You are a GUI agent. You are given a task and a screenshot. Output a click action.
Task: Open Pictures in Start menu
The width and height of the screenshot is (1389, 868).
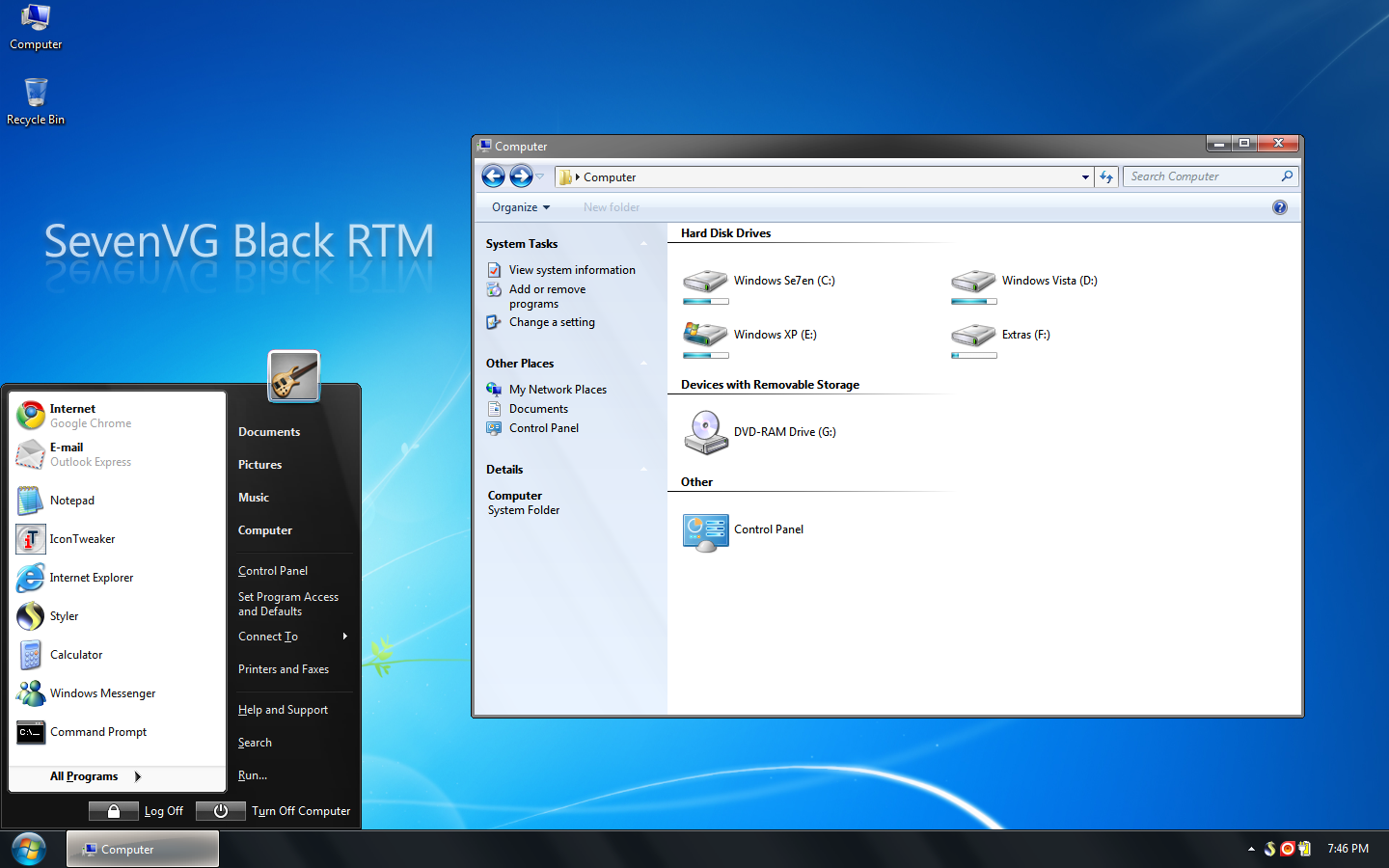pyautogui.click(x=260, y=465)
